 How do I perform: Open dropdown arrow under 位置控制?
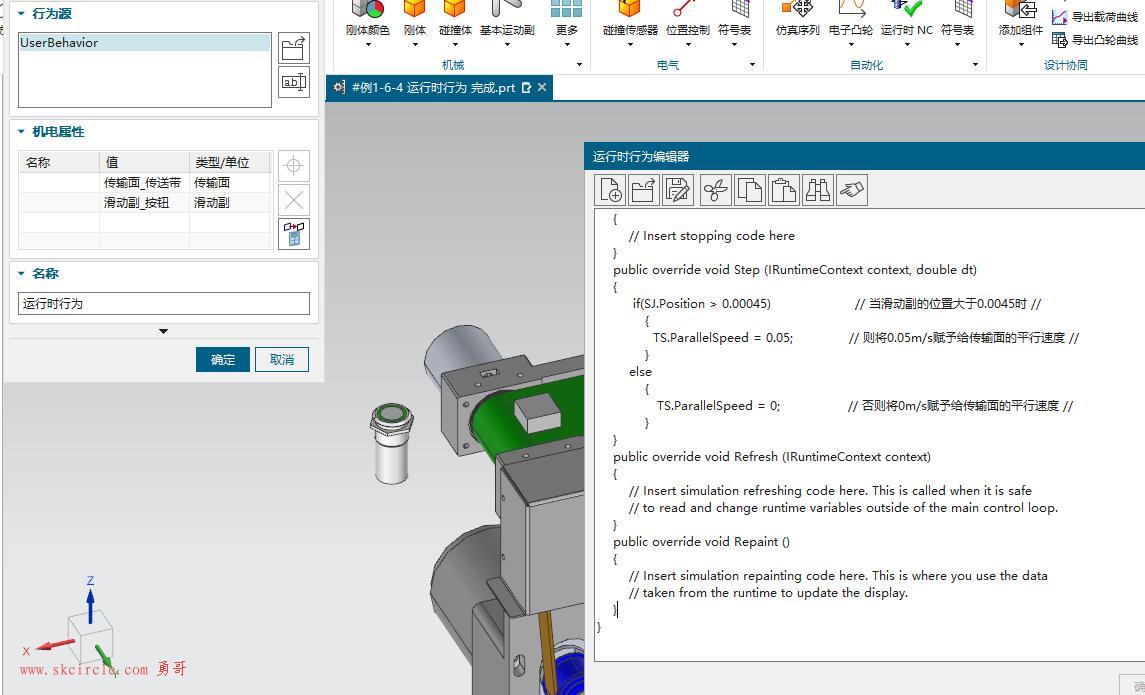point(688,45)
